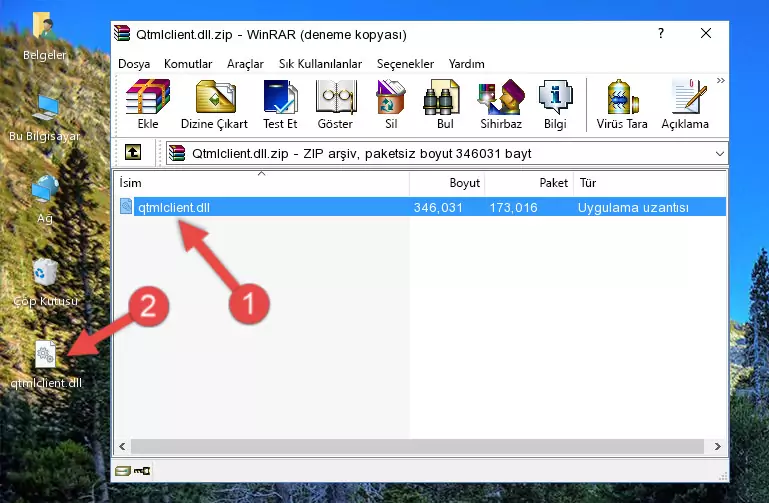
Task: Sort list by Boyut column
Action: coord(447,182)
